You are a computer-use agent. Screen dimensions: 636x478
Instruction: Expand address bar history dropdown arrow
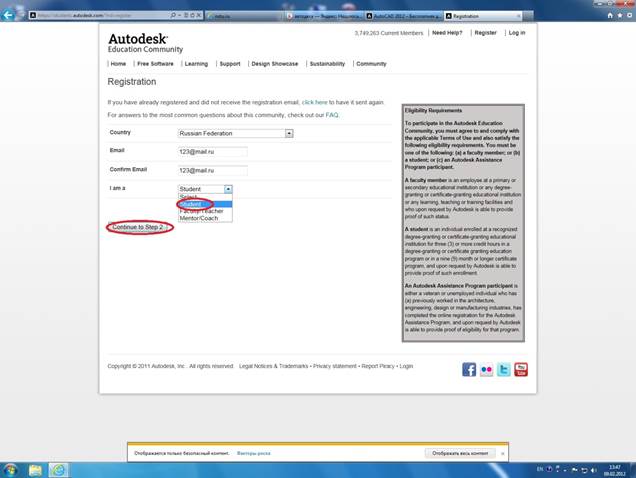pos(180,15)
